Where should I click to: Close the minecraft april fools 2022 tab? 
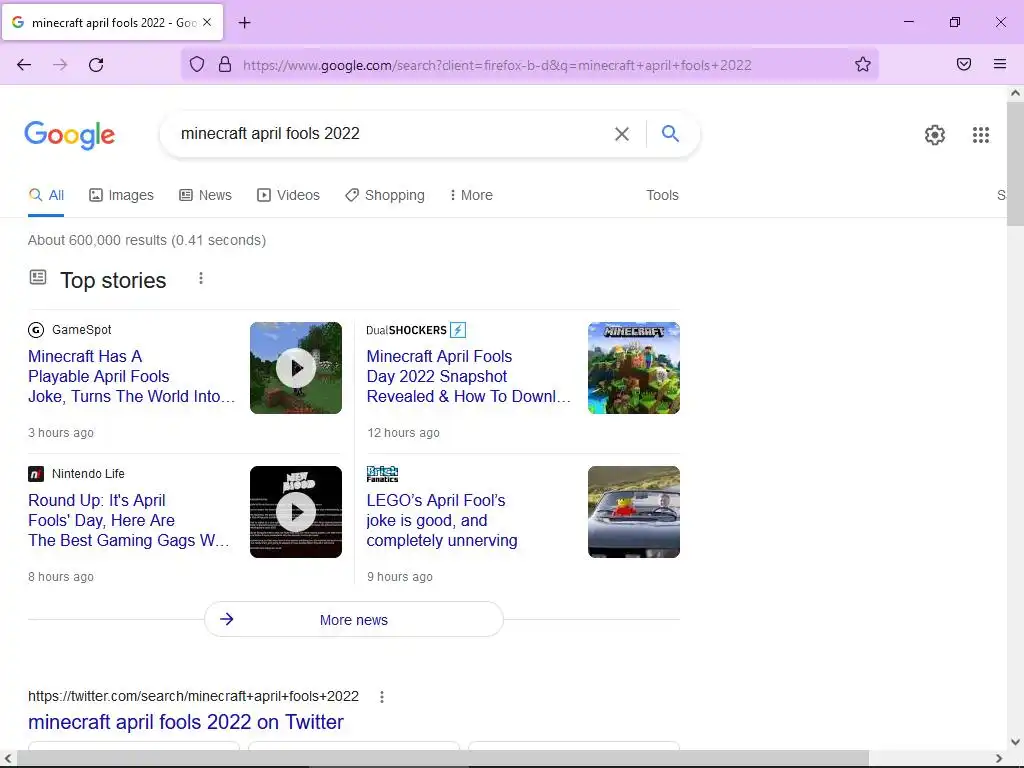point(207,22)
